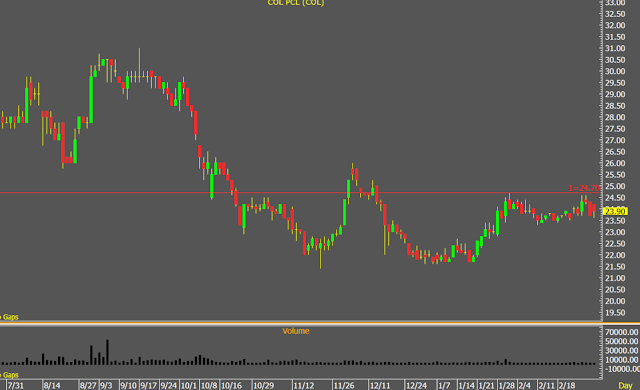Click the 10/8 date label
The width and height of the screenshot is (640, 390).
pos(209,386)
